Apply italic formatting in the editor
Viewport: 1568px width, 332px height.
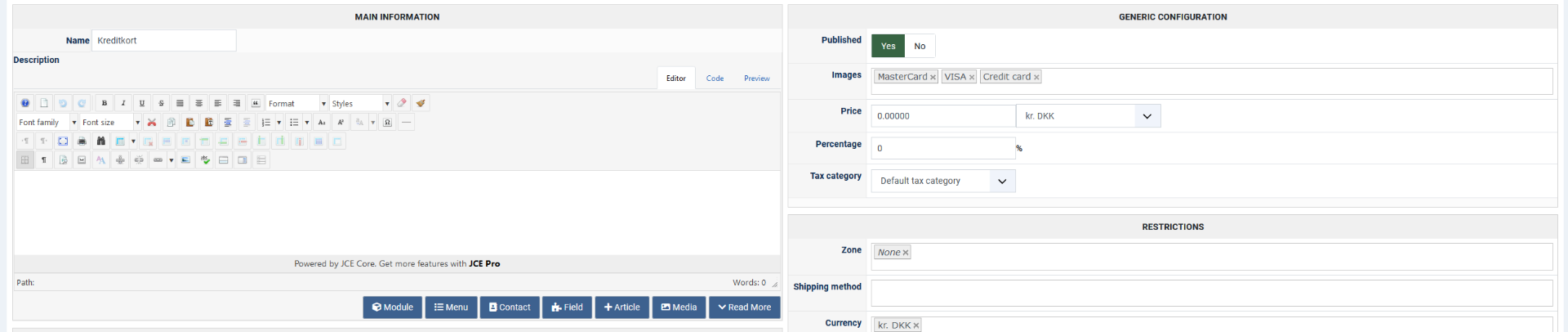pyautogui.click(x=123, y=103)
